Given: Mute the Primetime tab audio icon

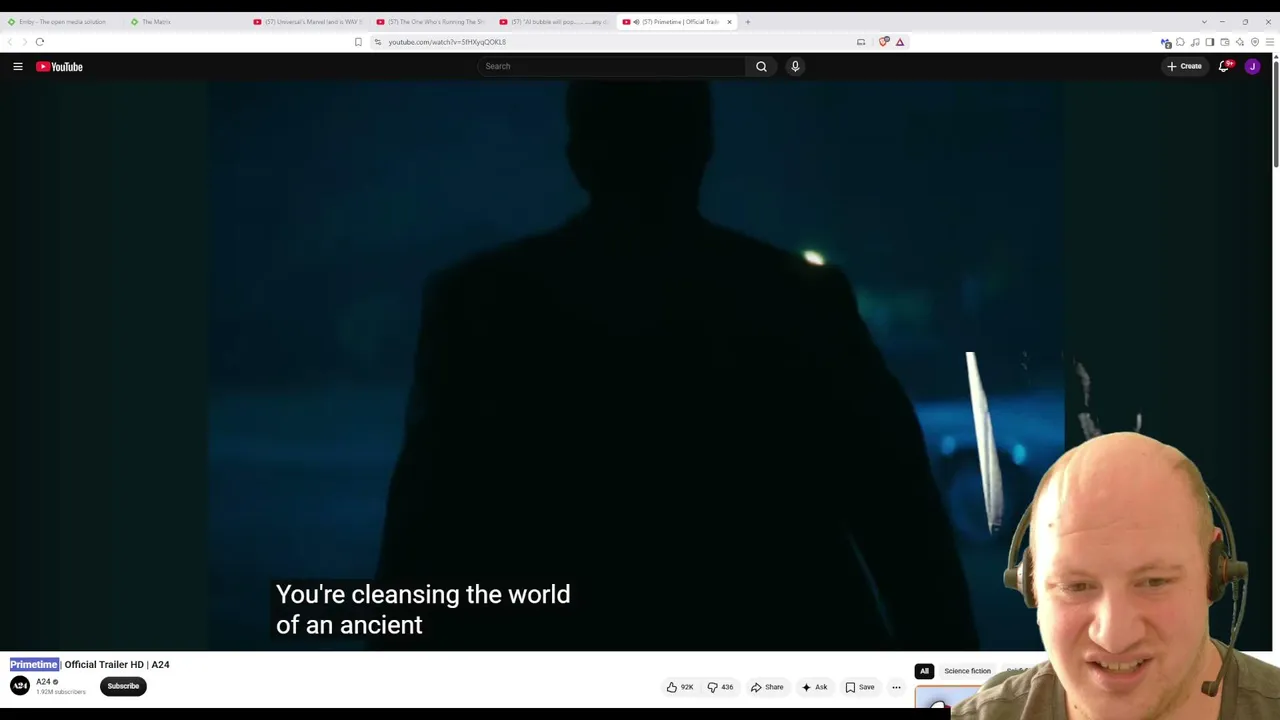Looking at the screenshot, I should (636, 22).
